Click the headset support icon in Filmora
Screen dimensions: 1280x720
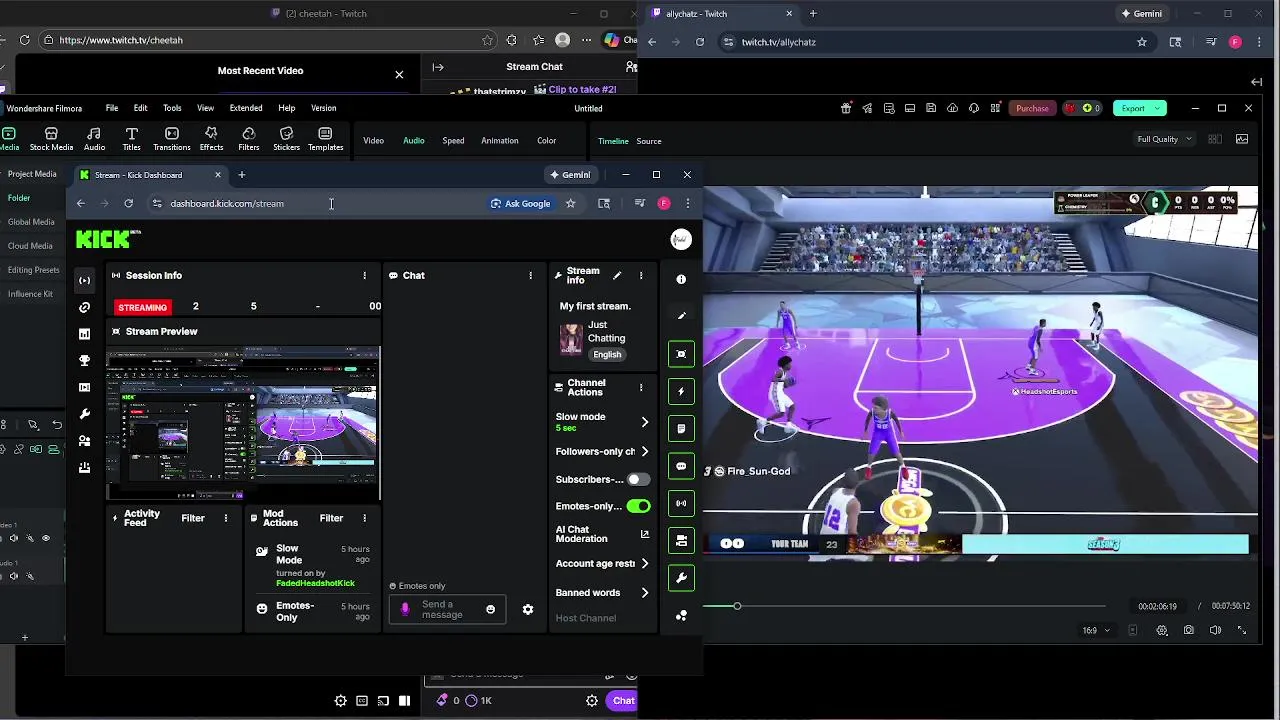pos(974,108)
